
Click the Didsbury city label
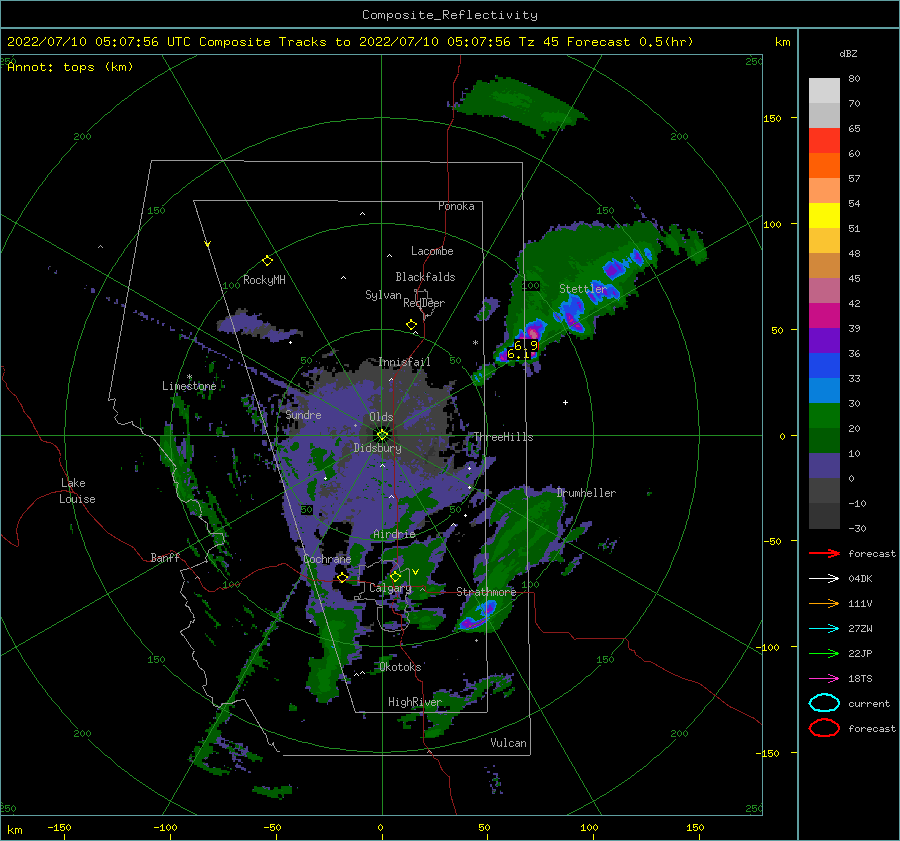click(x=378, y=448)
